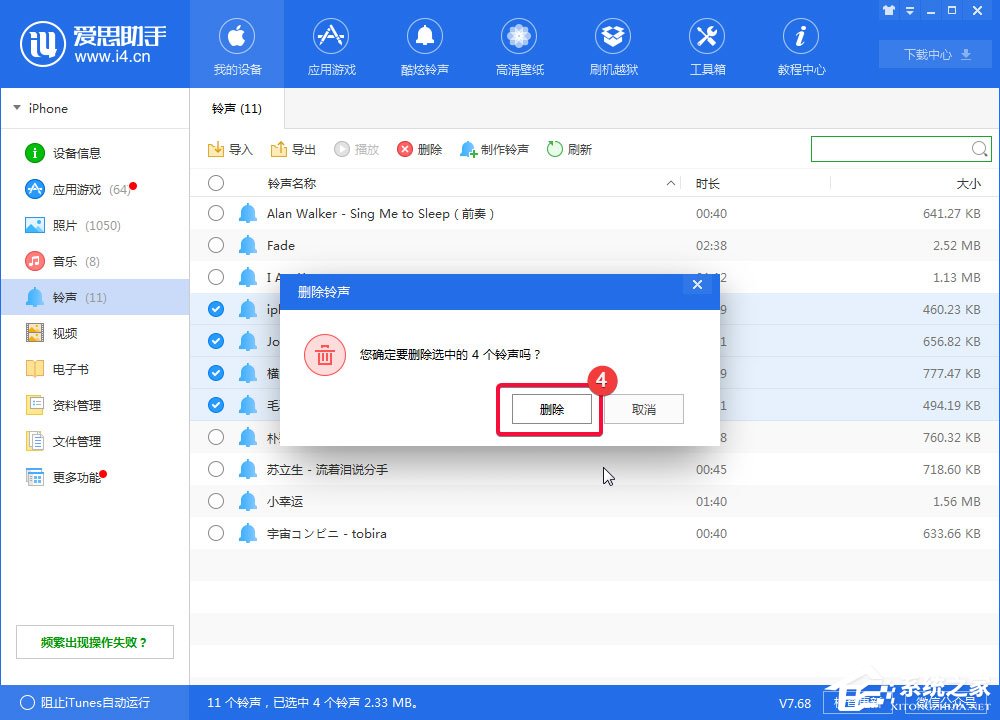Screen dimensions: 1000x720
Task: Select the 铃声 (11) tab
Action: pos(235,109)
